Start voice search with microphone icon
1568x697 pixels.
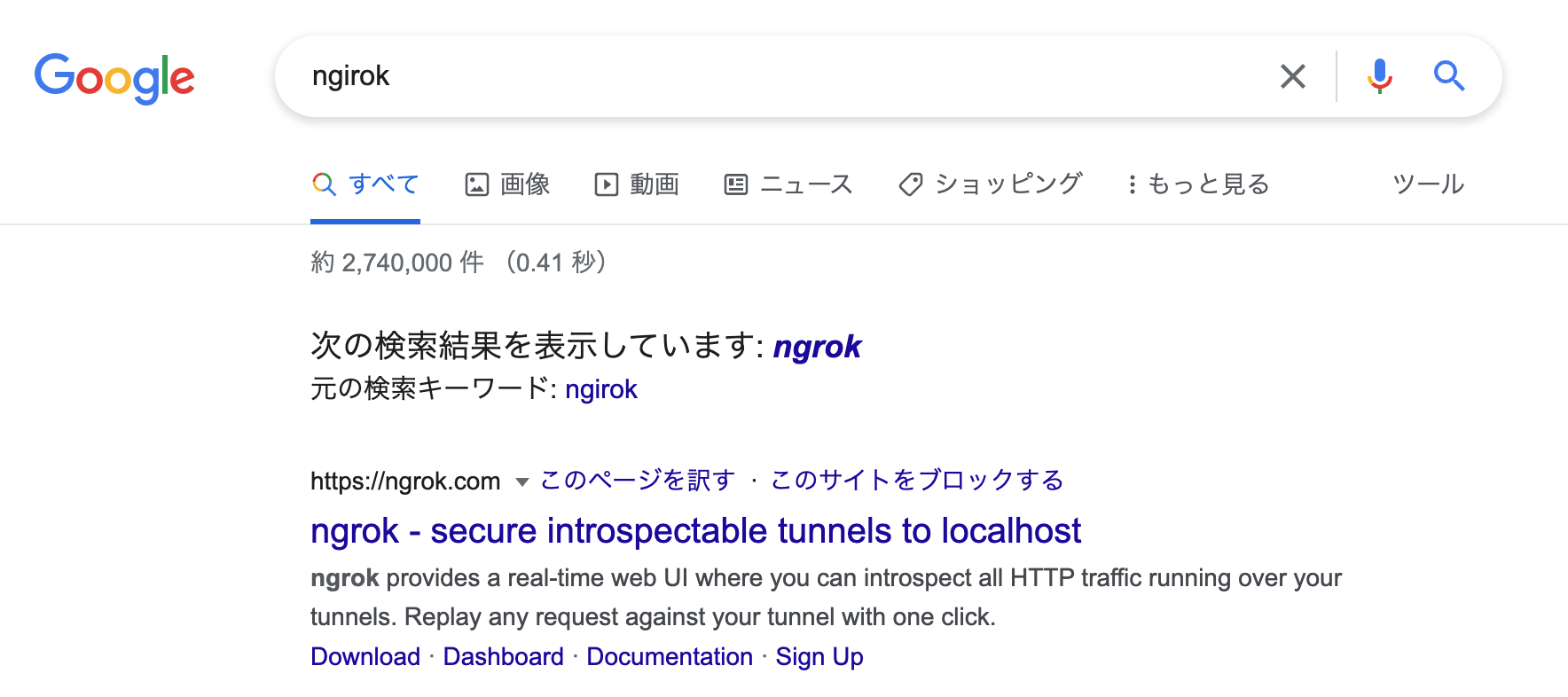[x=1379, y=76]
